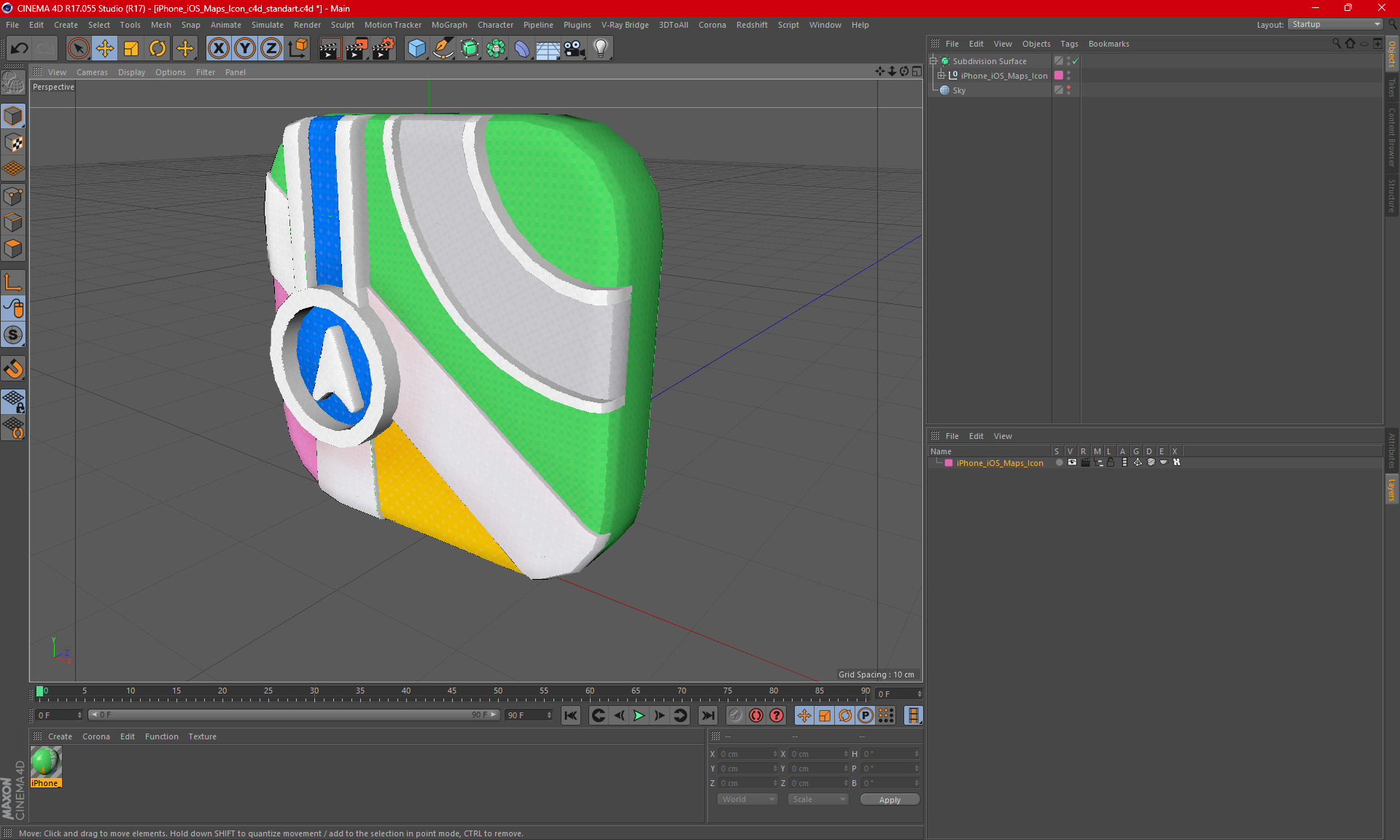
Task: Click the magnet tool icon
Action: pos(13,369)
